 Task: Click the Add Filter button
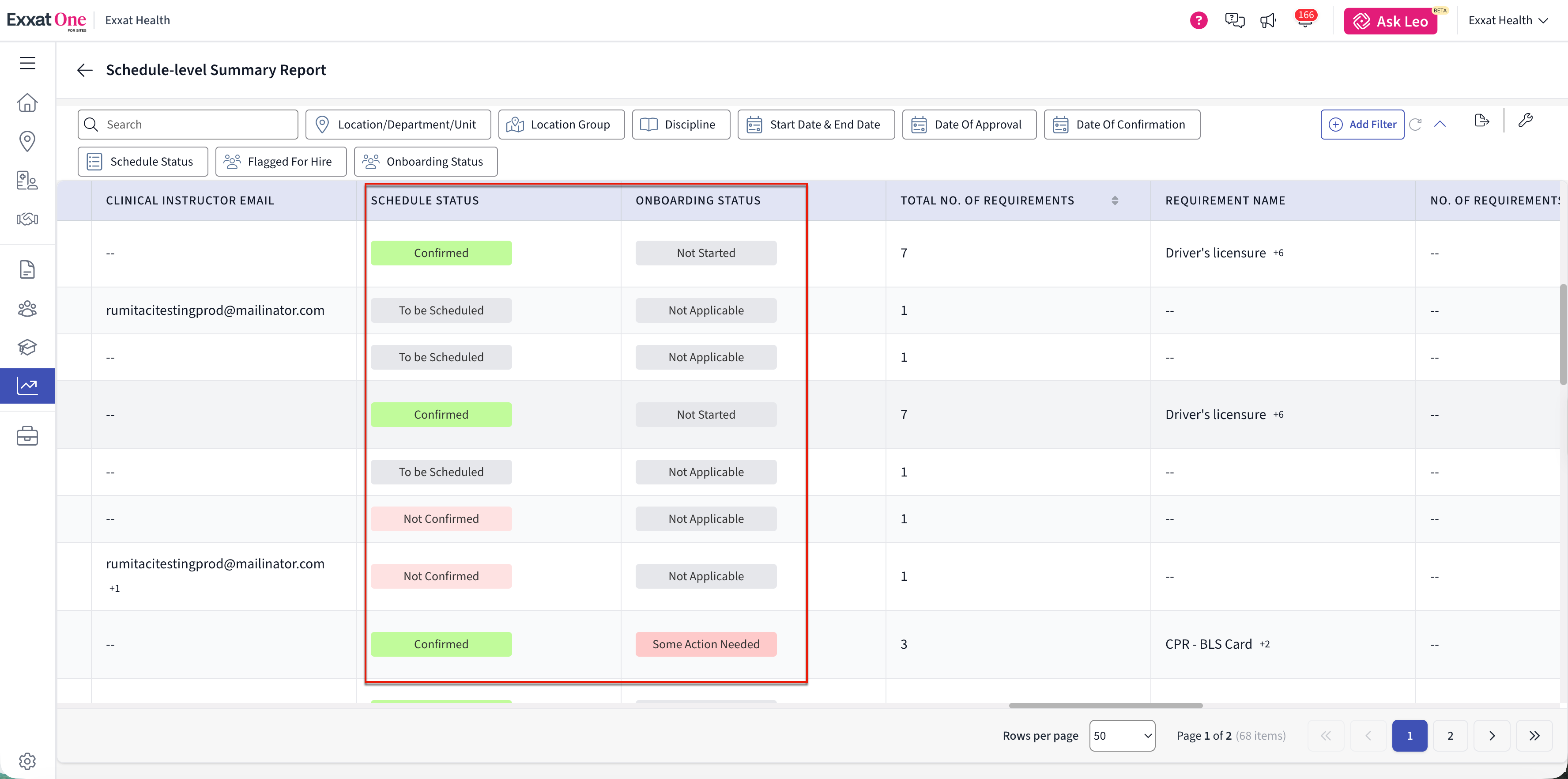coord(1362,124)
